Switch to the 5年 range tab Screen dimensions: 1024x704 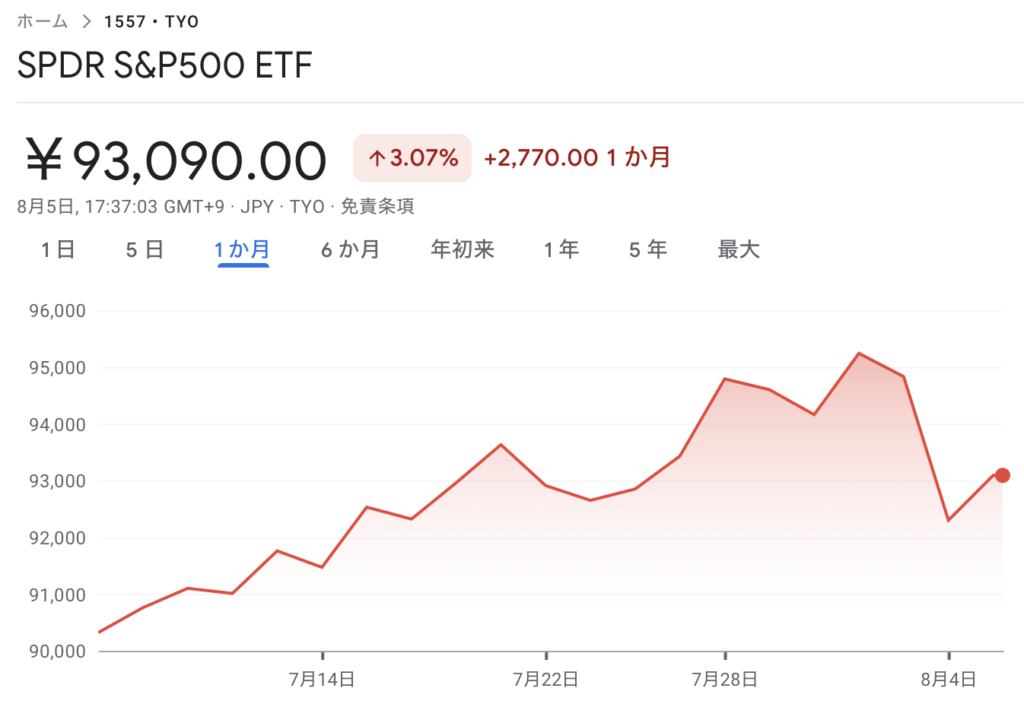(648, 249)
